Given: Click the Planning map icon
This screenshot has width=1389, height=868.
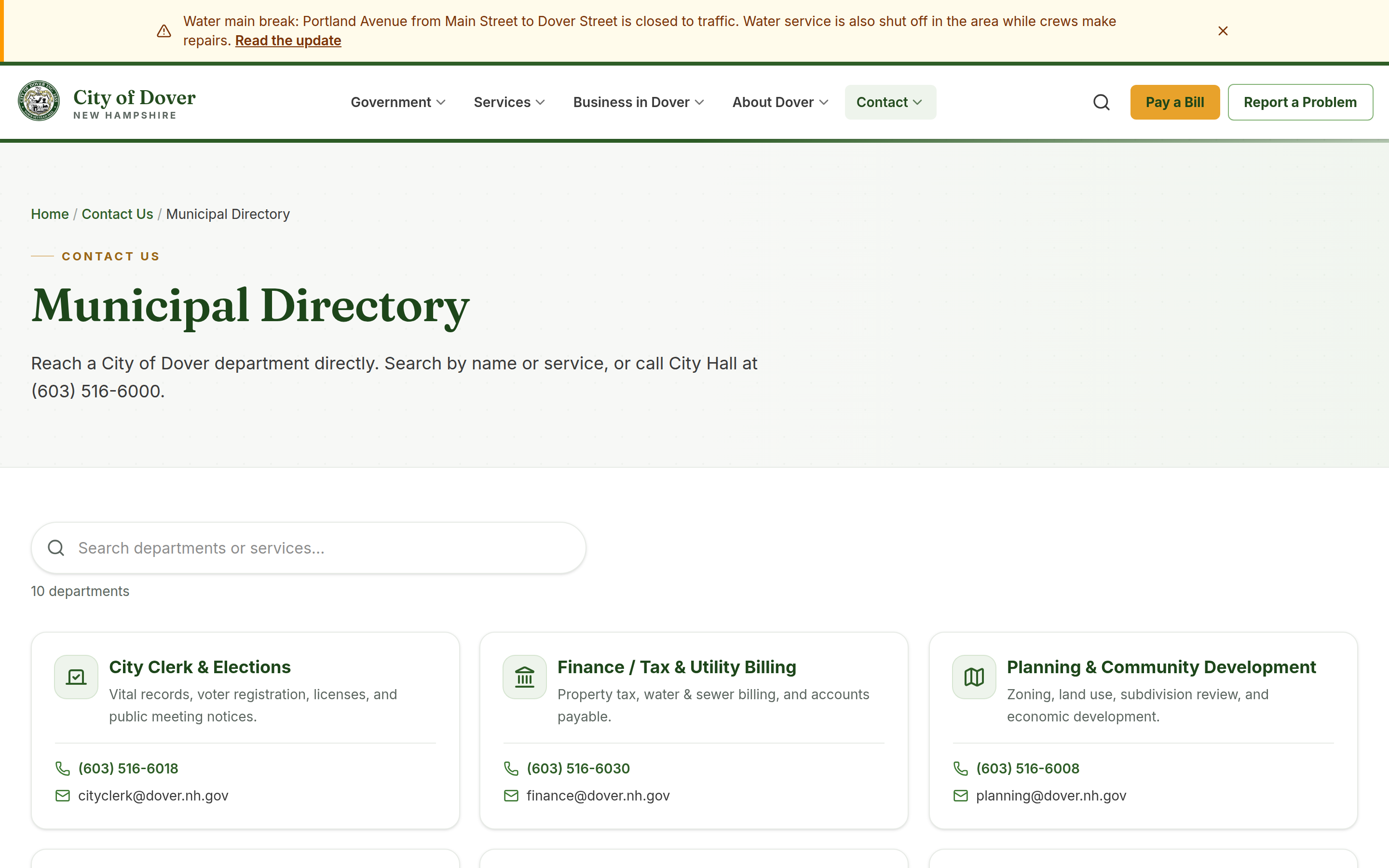Looking at the screenshot, I should [974, 677].
